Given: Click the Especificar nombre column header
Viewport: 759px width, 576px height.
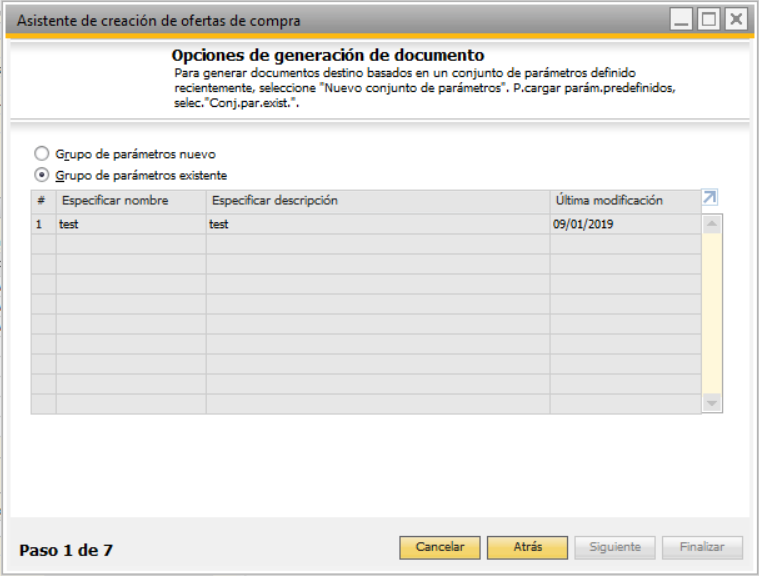Looking at the screenshot, I should click(131, 201).
